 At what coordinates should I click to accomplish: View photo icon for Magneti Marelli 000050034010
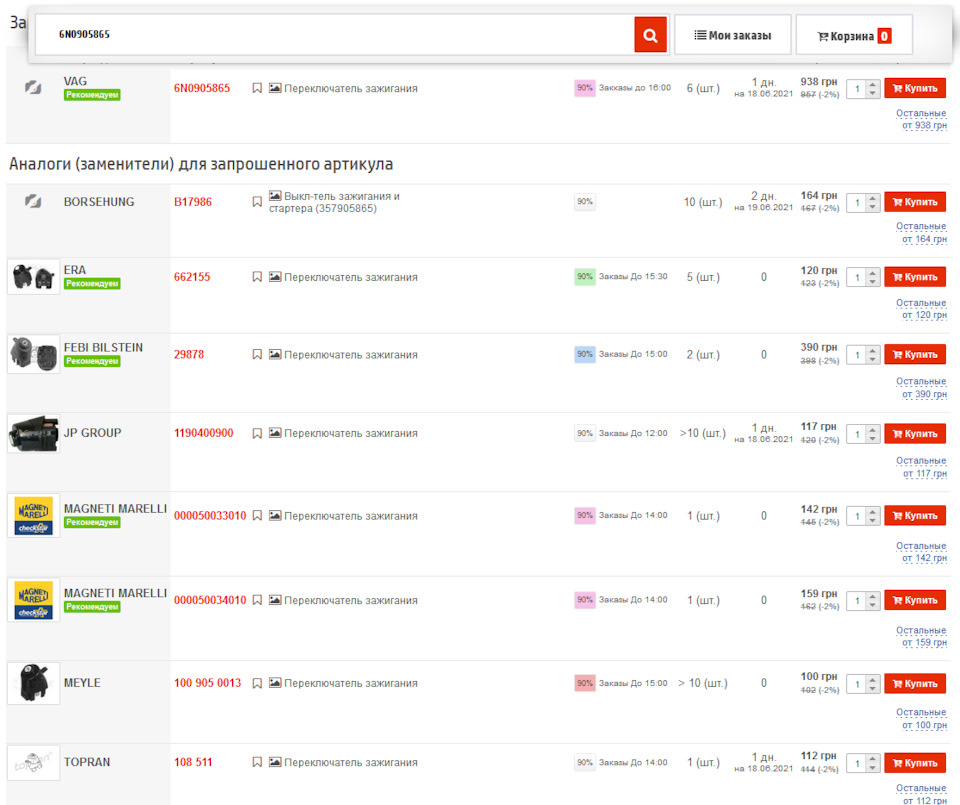[275, 600]
